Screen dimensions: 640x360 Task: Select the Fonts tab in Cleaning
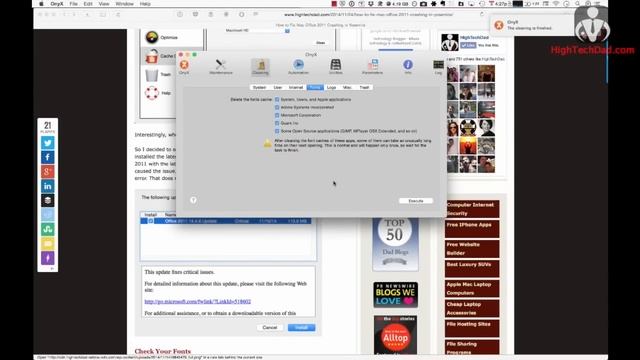tap(315, 87)
